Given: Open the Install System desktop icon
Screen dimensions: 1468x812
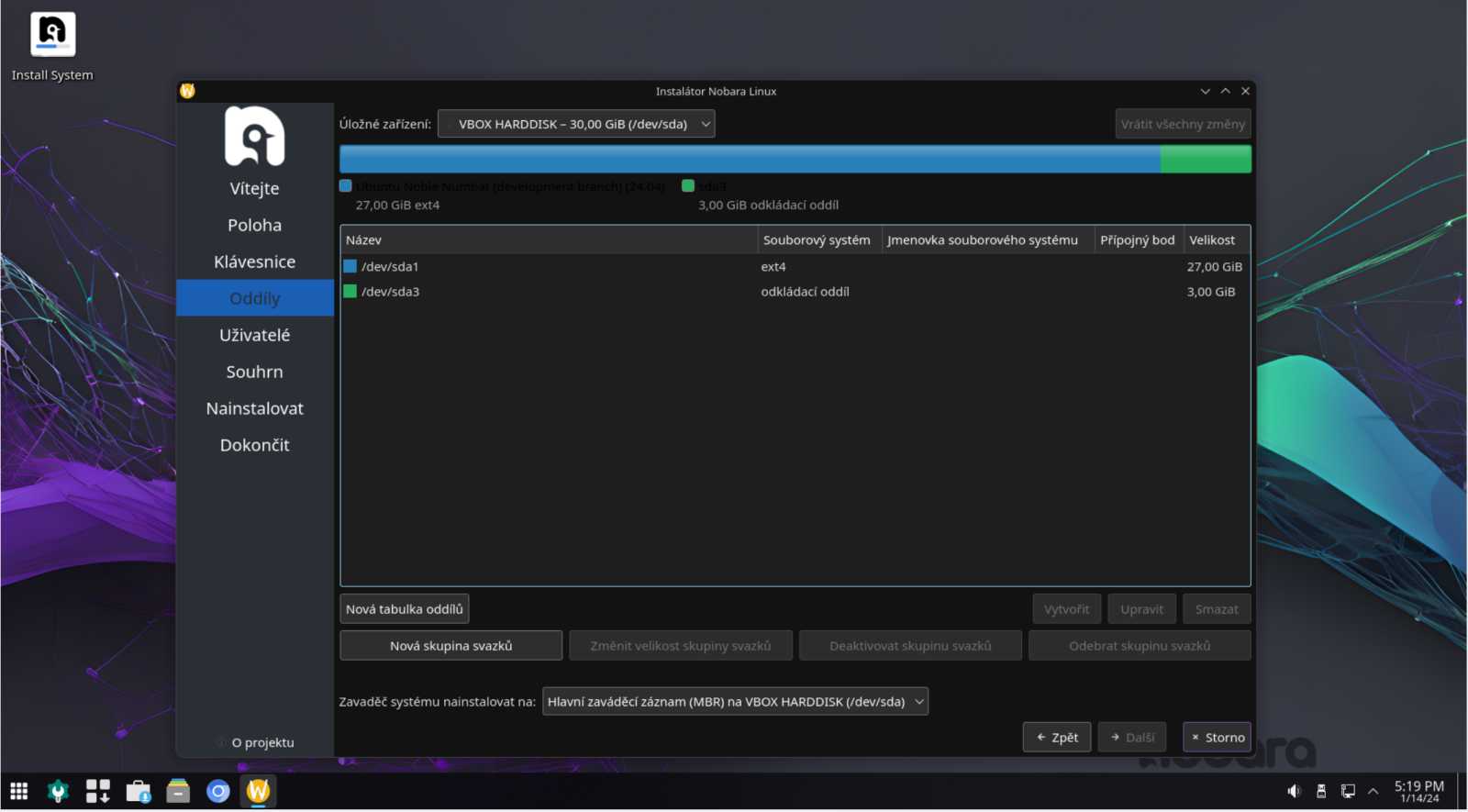Looking at the screenshot, I should (52, 46).
